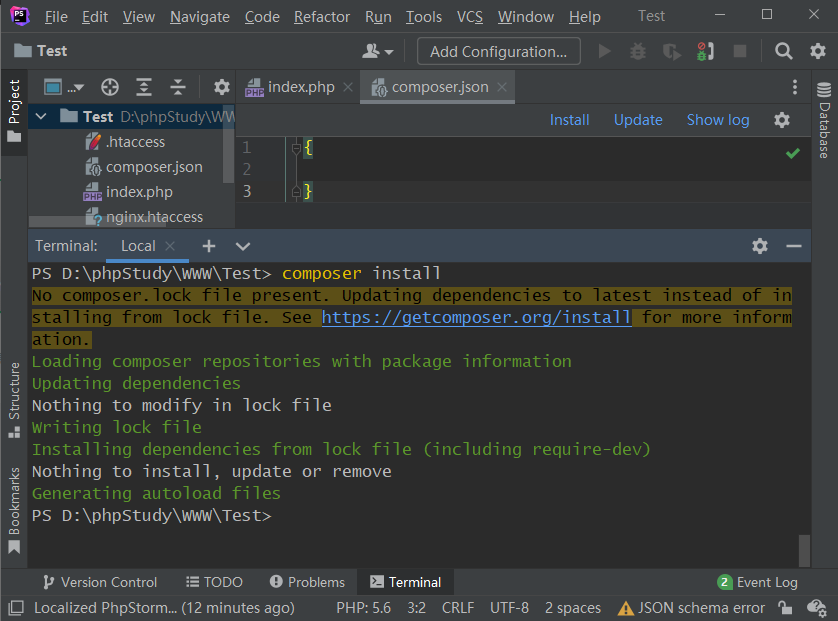Click fold marker at closing brace
The height and width of the screenshot is (621, 838).
(296, 191)
